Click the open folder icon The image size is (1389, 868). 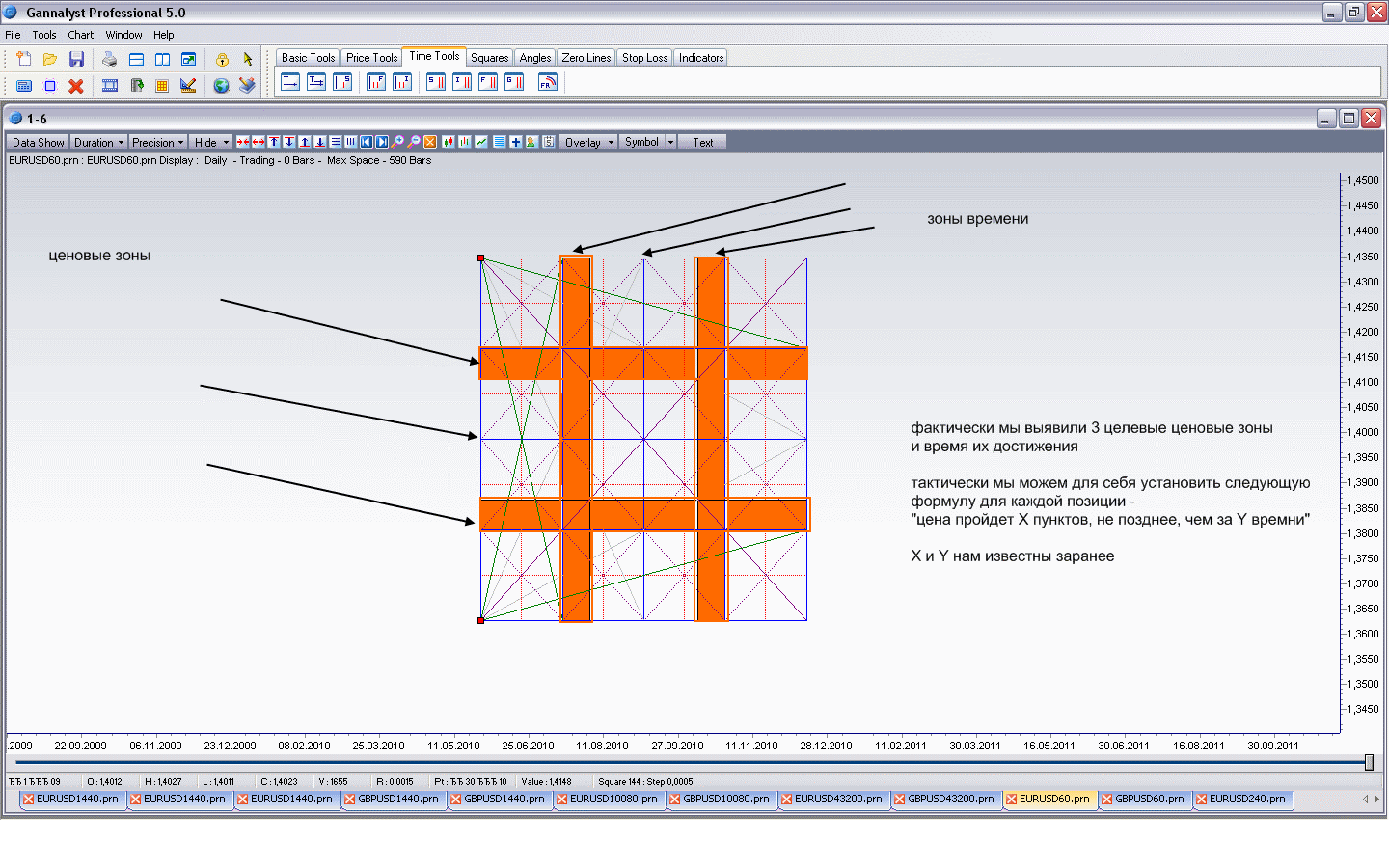[x=50, y=59]
